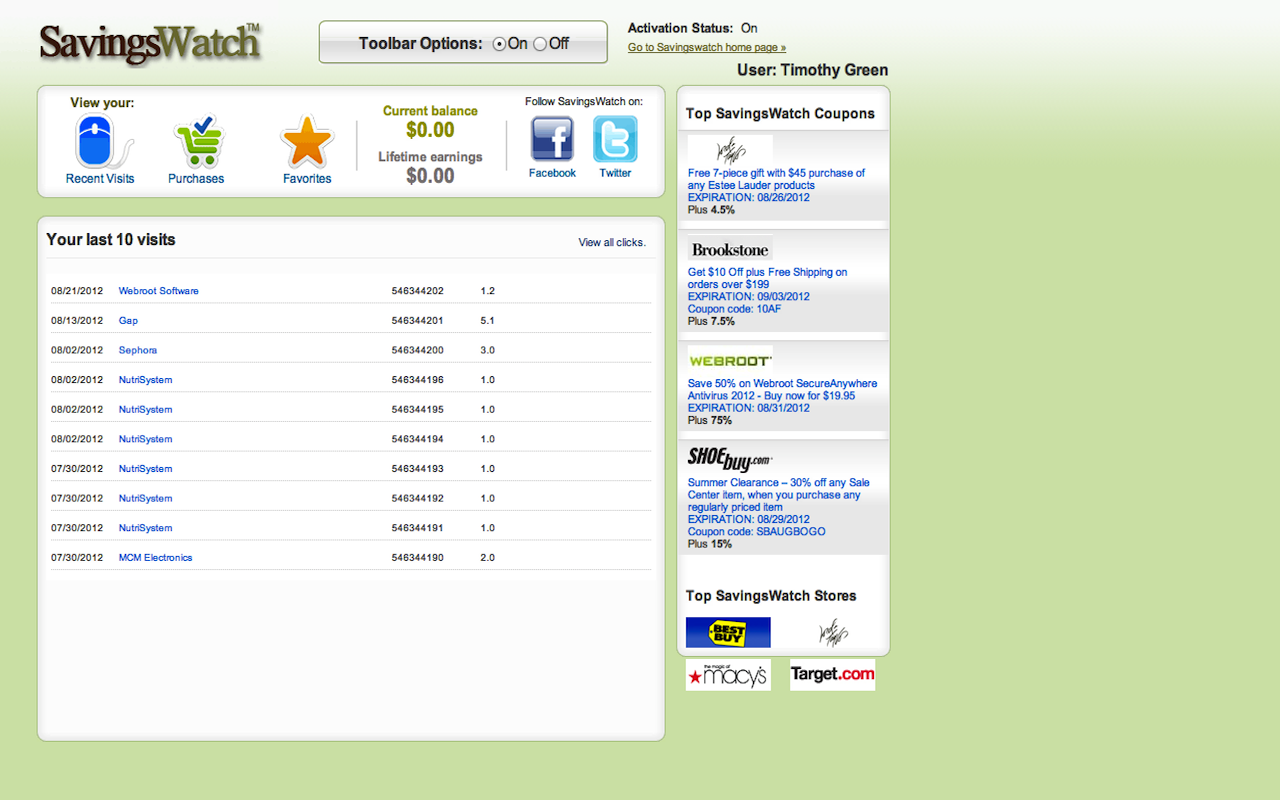
Task: Click the Twitter text link
Action: (615, 173)
